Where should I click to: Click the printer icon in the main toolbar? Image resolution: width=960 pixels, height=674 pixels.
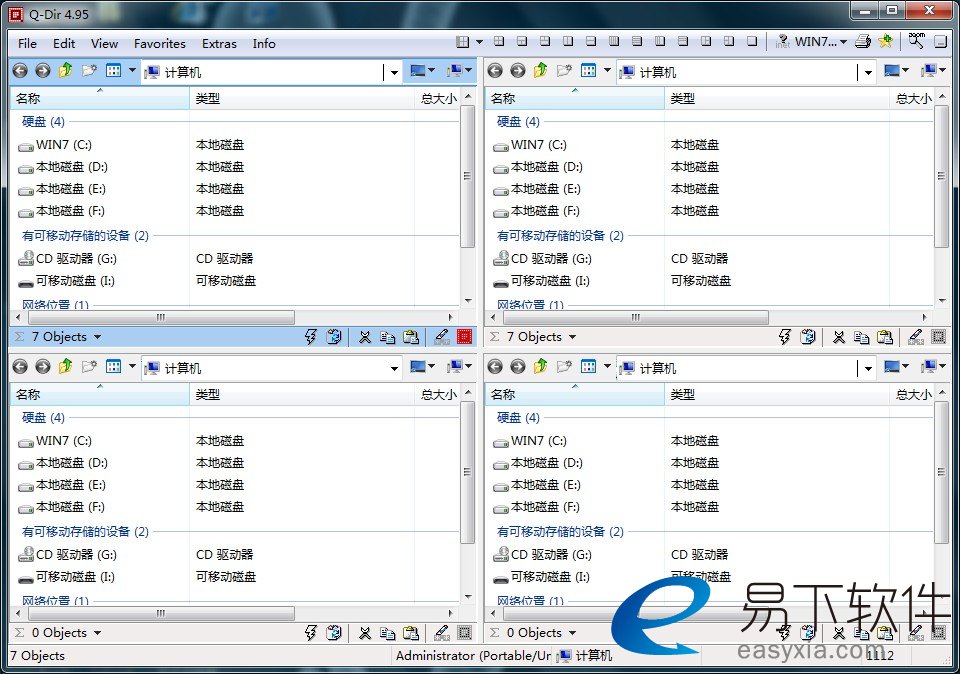tap(863, 42)
